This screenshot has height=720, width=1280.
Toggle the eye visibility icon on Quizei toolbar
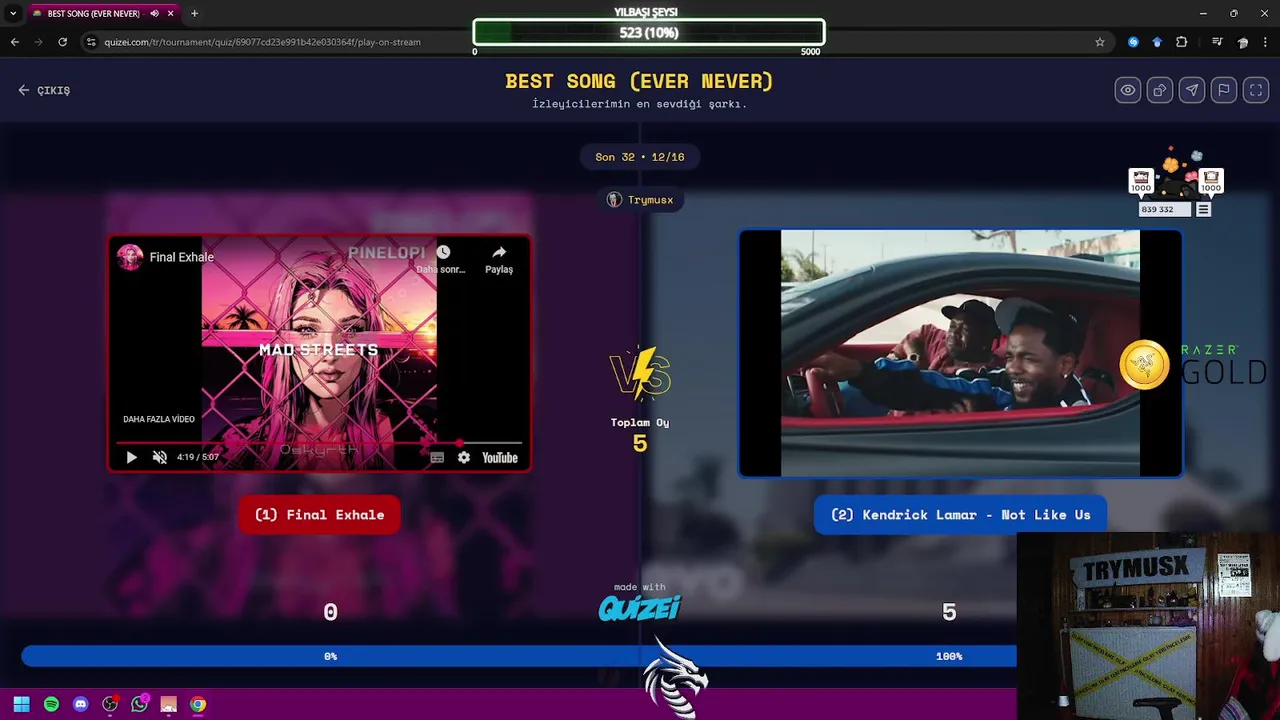click(1128, 90)
